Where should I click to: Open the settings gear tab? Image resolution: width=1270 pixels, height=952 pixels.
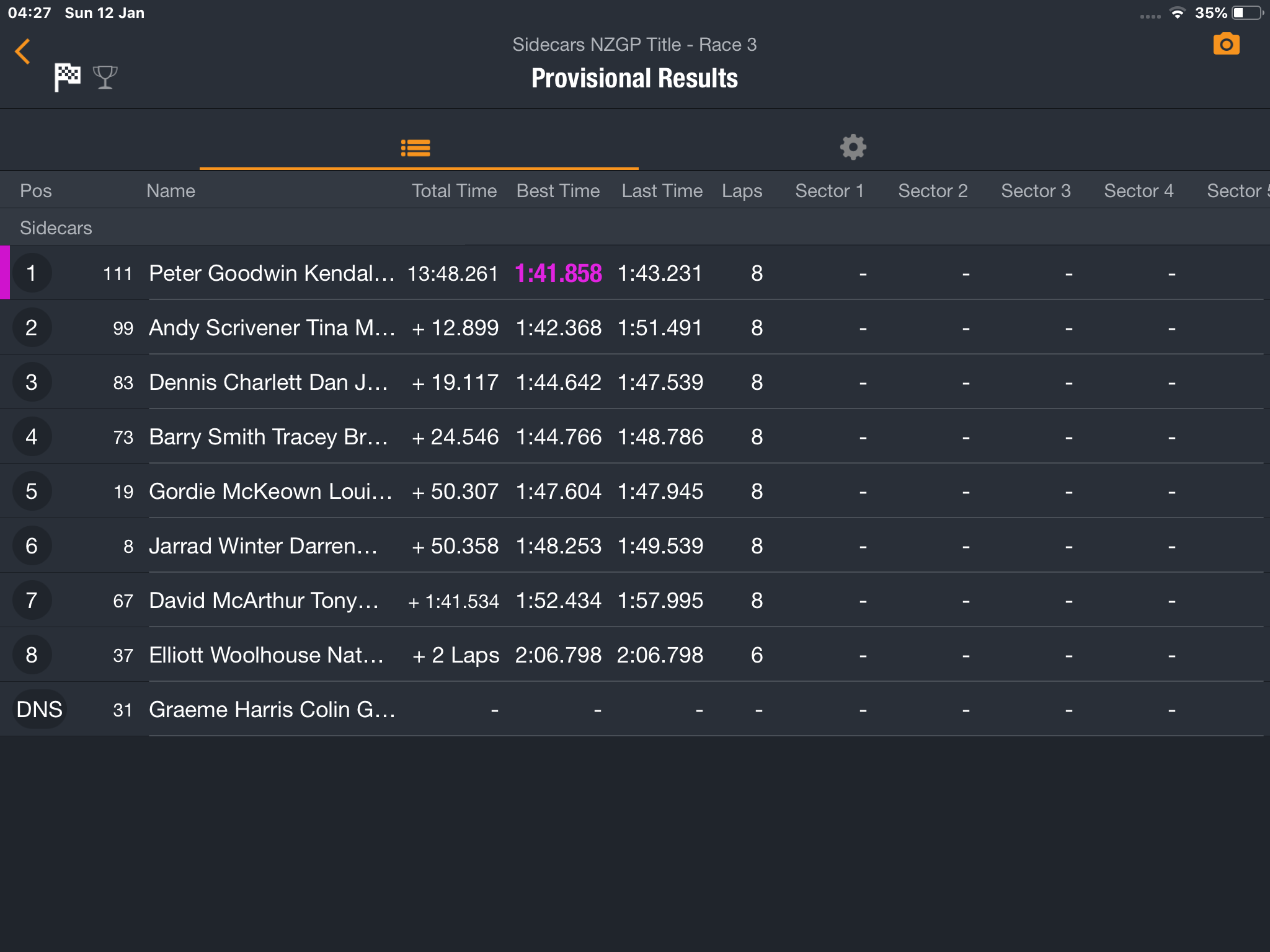click(x=853, y=148)
